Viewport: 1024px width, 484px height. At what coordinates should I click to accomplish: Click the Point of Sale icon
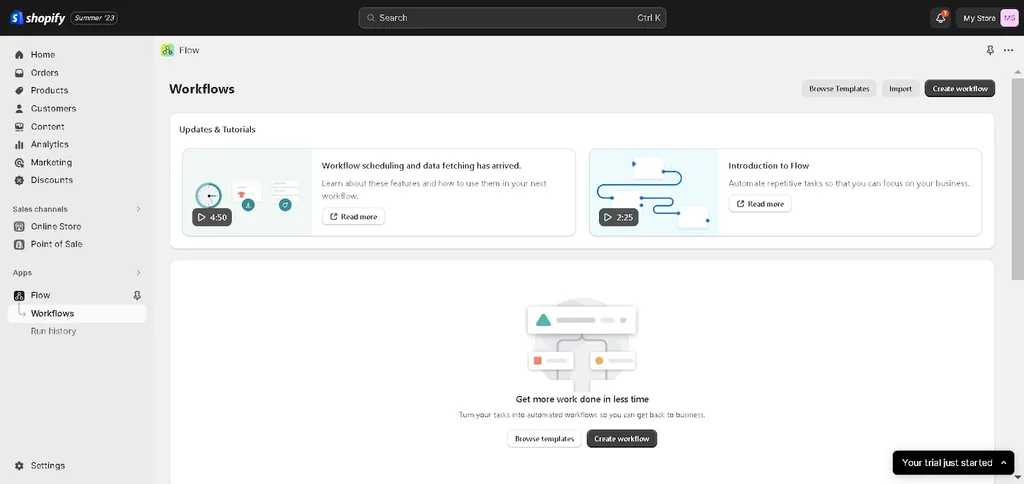(19, 244)
